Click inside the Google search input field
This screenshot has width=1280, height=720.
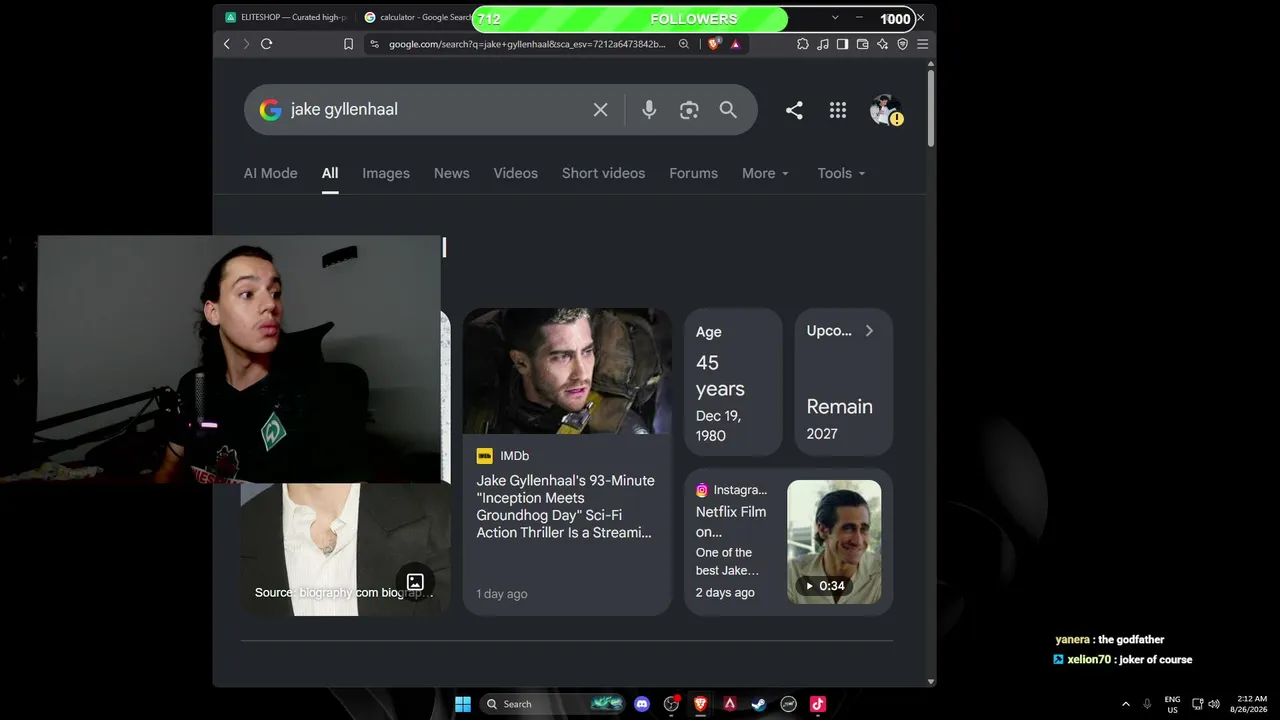(x=434, y=110)
